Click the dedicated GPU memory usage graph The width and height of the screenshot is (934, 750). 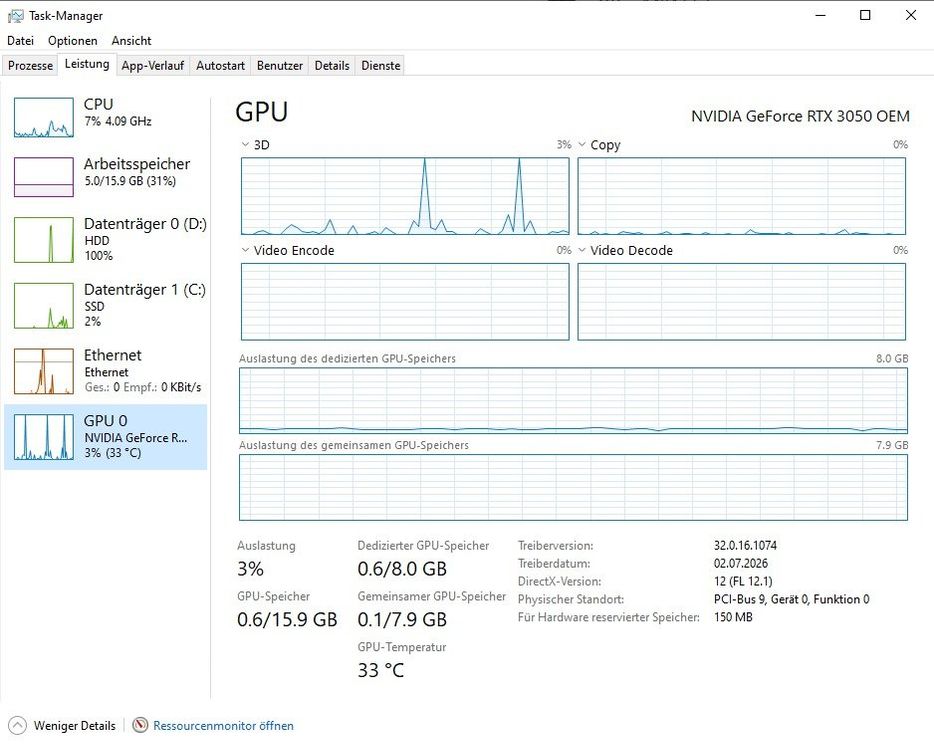pos(573,400)
